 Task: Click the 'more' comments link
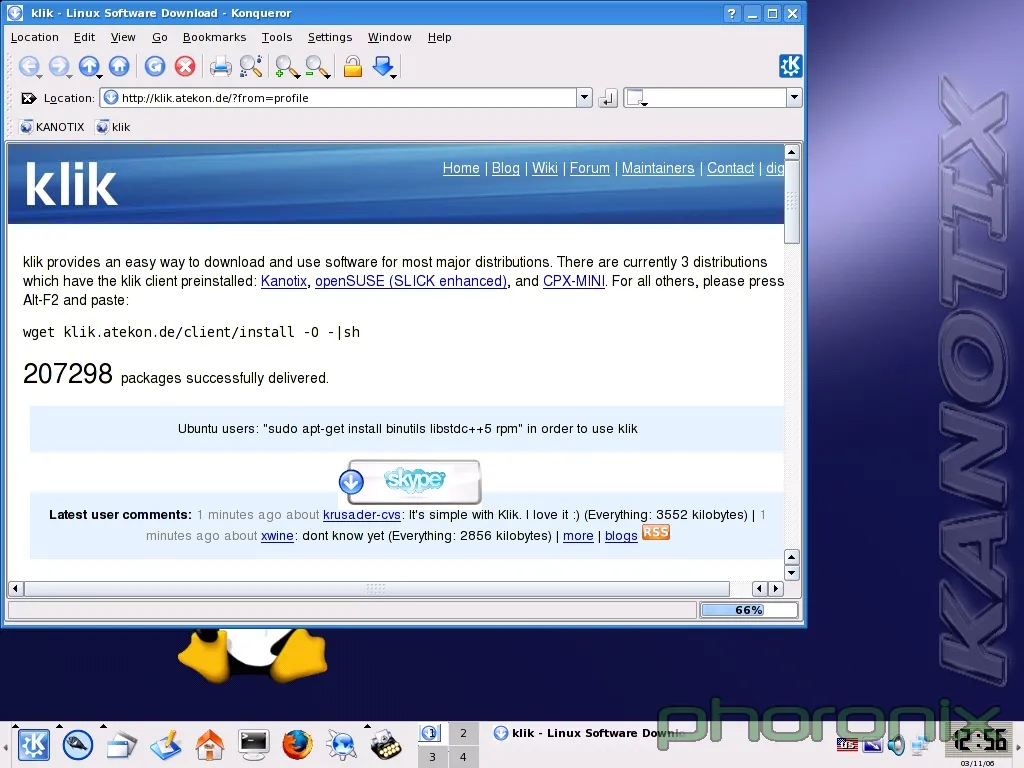578,536
